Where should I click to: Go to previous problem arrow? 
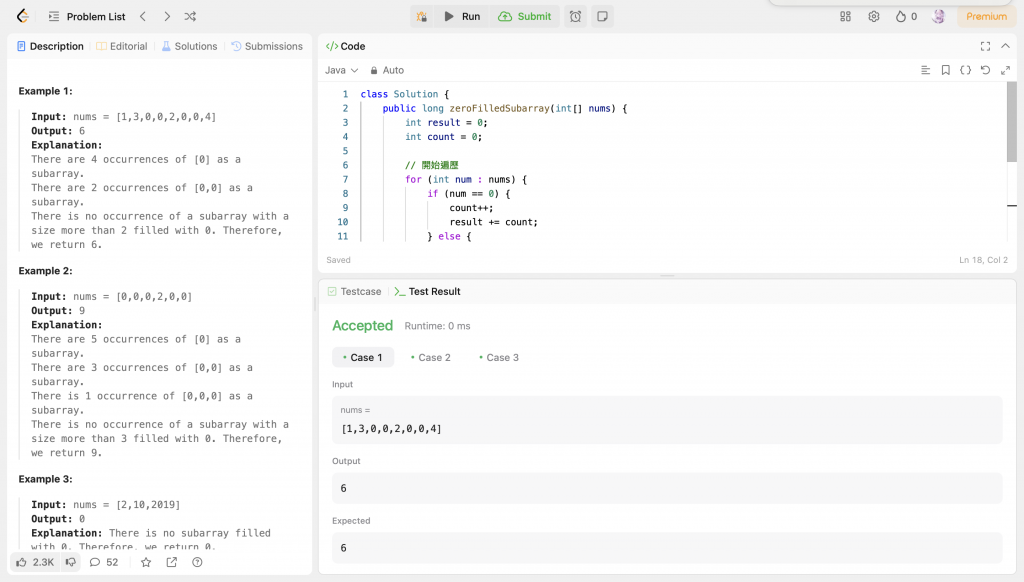pos(143,16)
